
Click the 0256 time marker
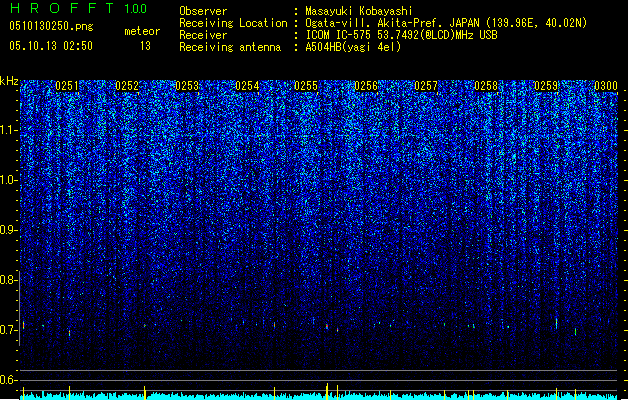pyautogui.click(x=366, y=86)
